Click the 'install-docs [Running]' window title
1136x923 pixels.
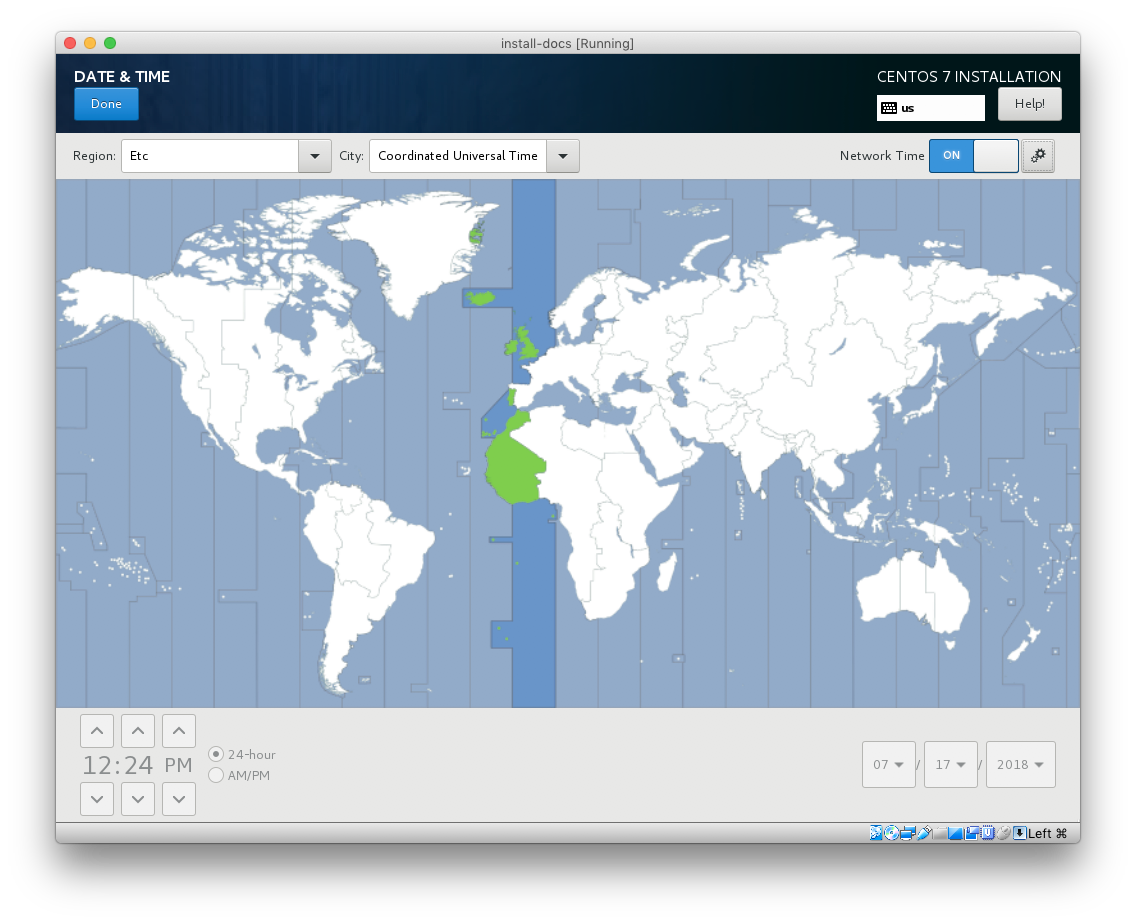point(567,43)
